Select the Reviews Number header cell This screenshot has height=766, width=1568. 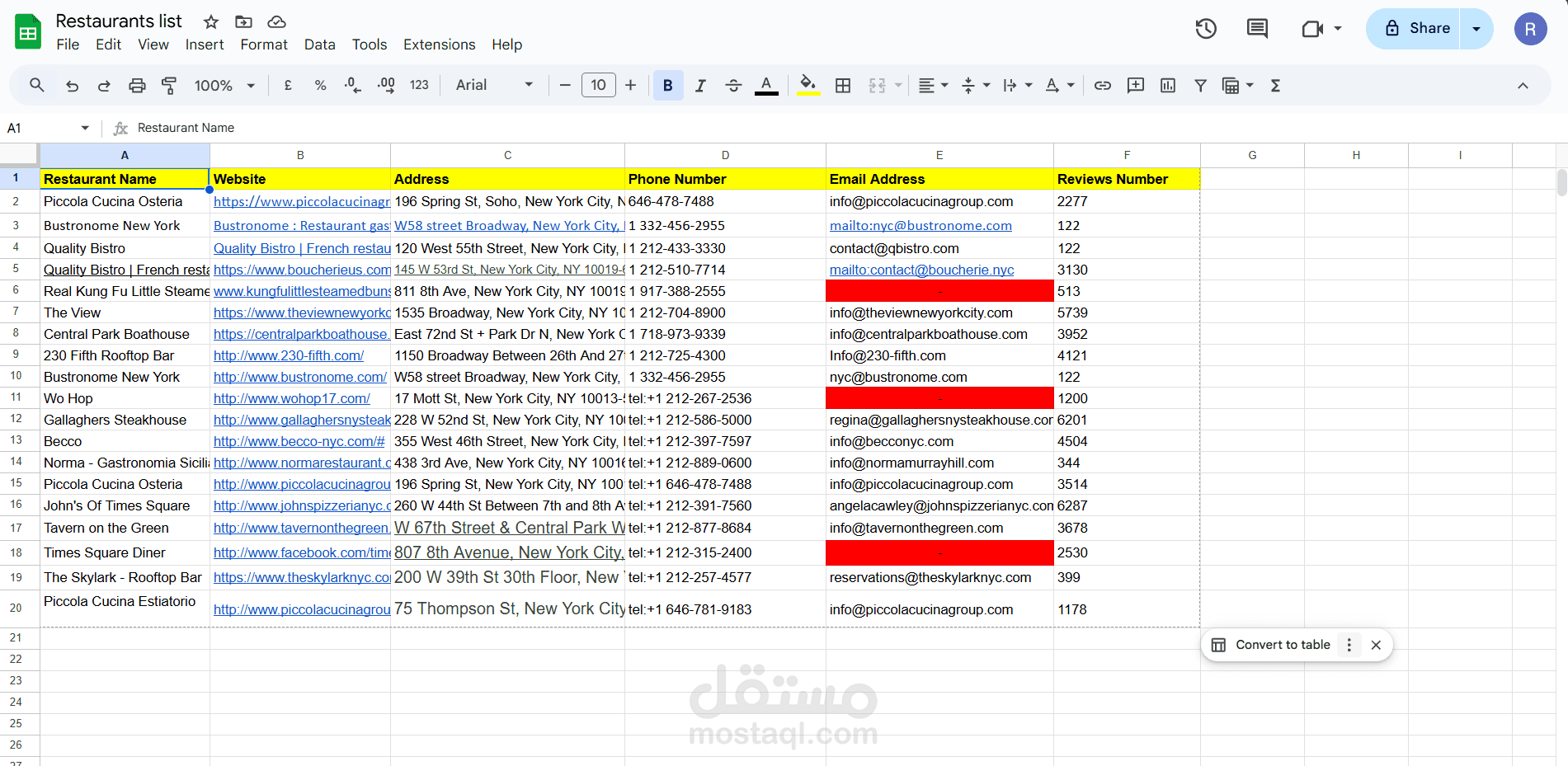click(x=1127, y=179)
